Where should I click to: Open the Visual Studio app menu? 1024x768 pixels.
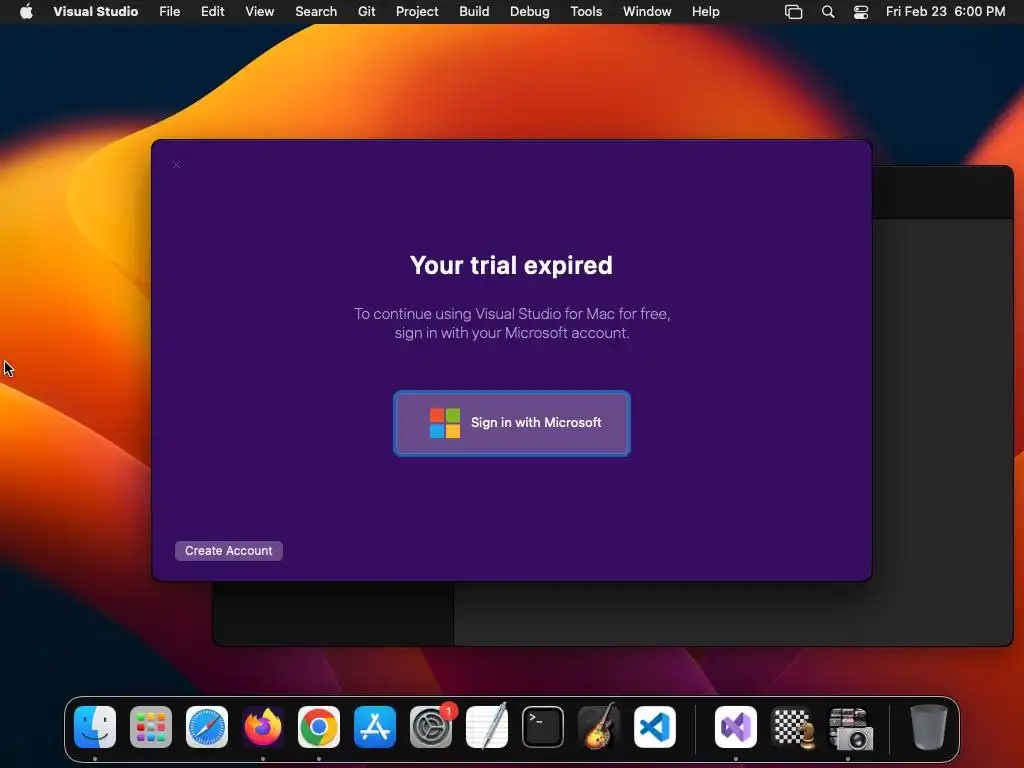pyautogui.click(x=95, y=11)
